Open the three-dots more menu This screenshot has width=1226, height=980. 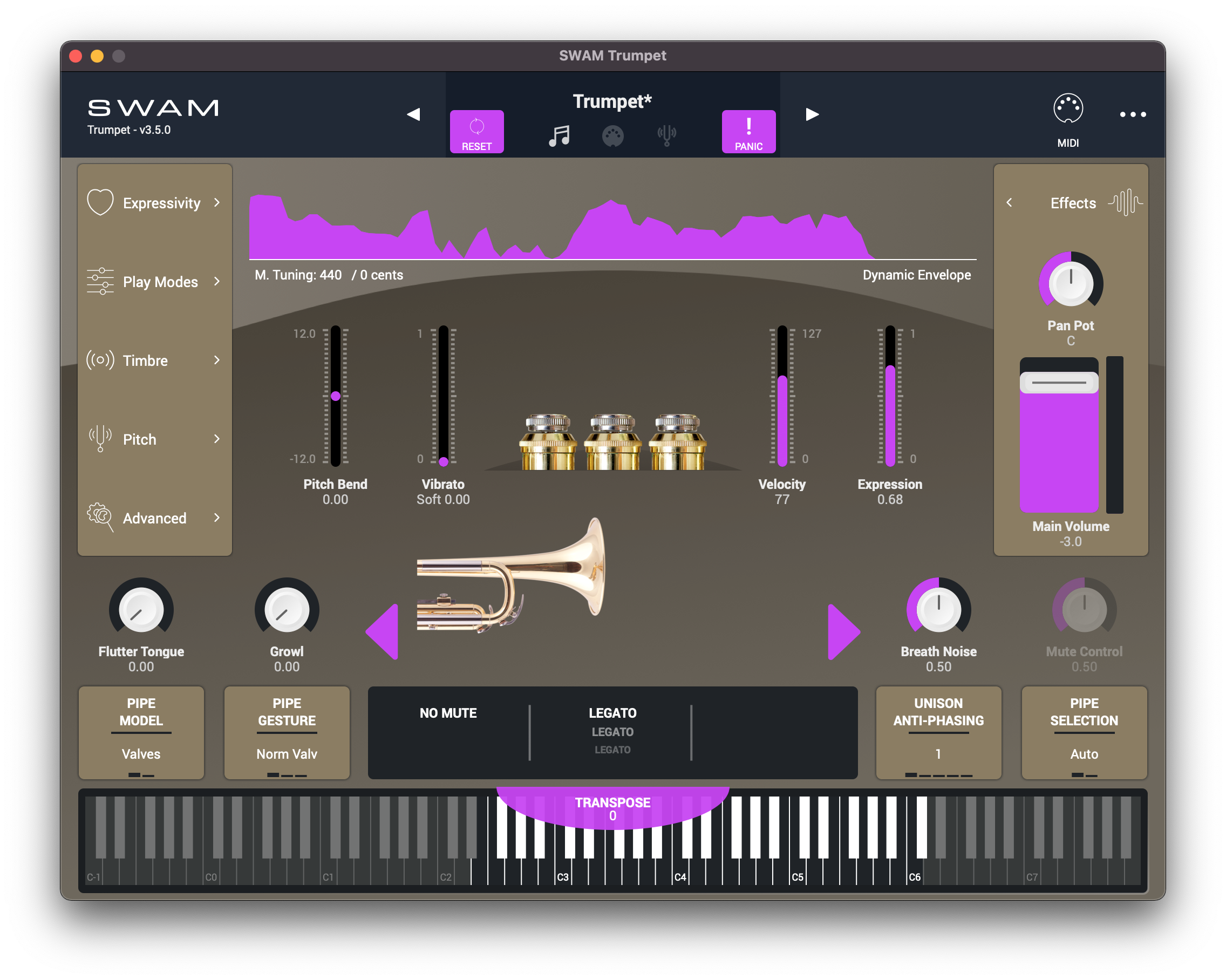pos(1132,114)
